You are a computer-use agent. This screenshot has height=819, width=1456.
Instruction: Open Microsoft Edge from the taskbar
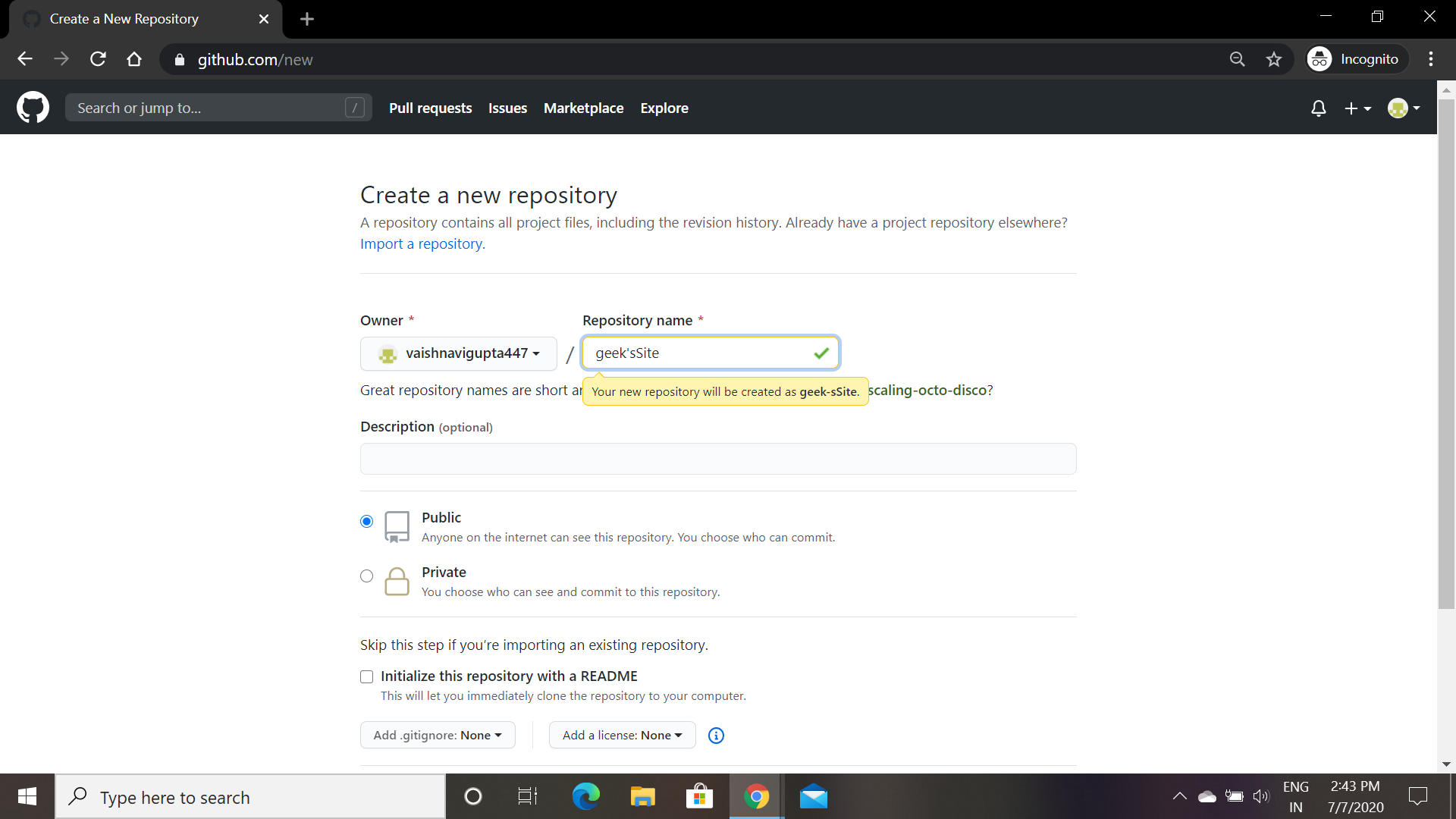click(x=585, y=796)
